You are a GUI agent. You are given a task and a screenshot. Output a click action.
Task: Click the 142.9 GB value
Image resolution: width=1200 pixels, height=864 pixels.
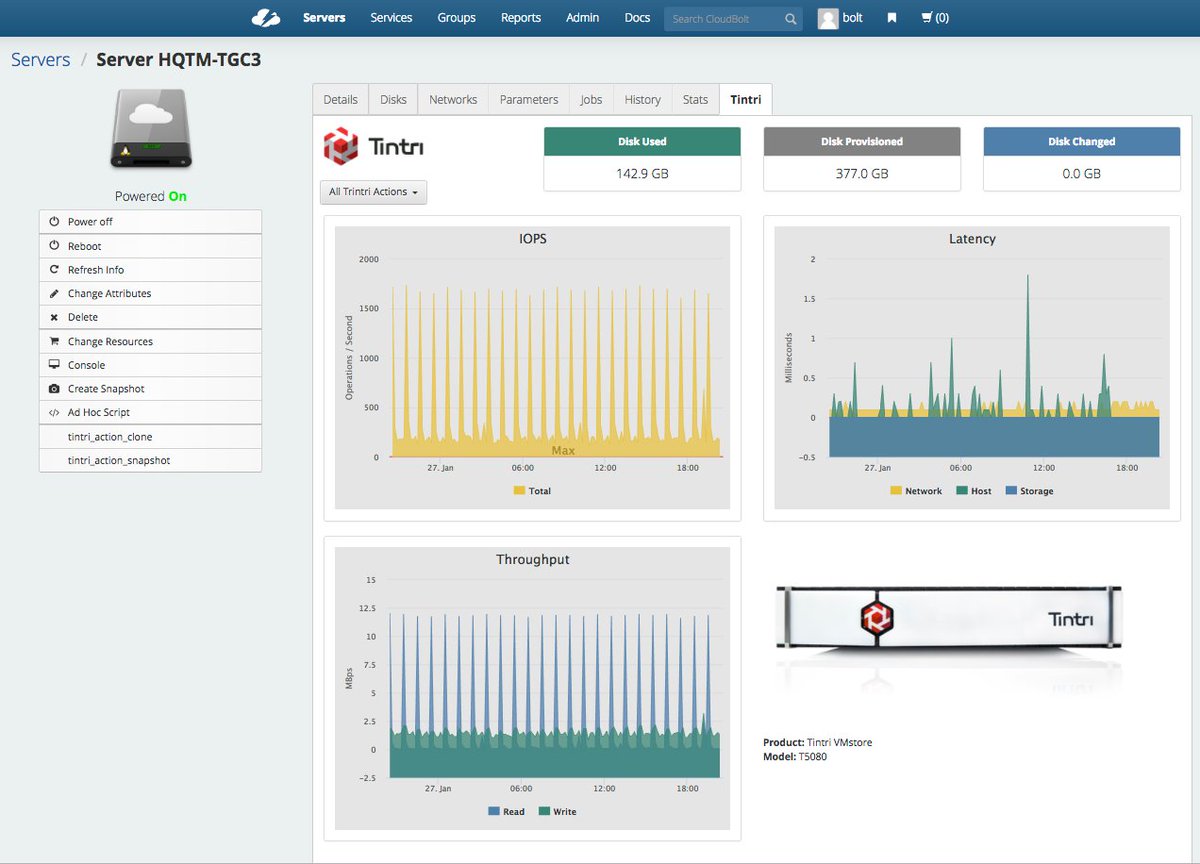point(642,174)
